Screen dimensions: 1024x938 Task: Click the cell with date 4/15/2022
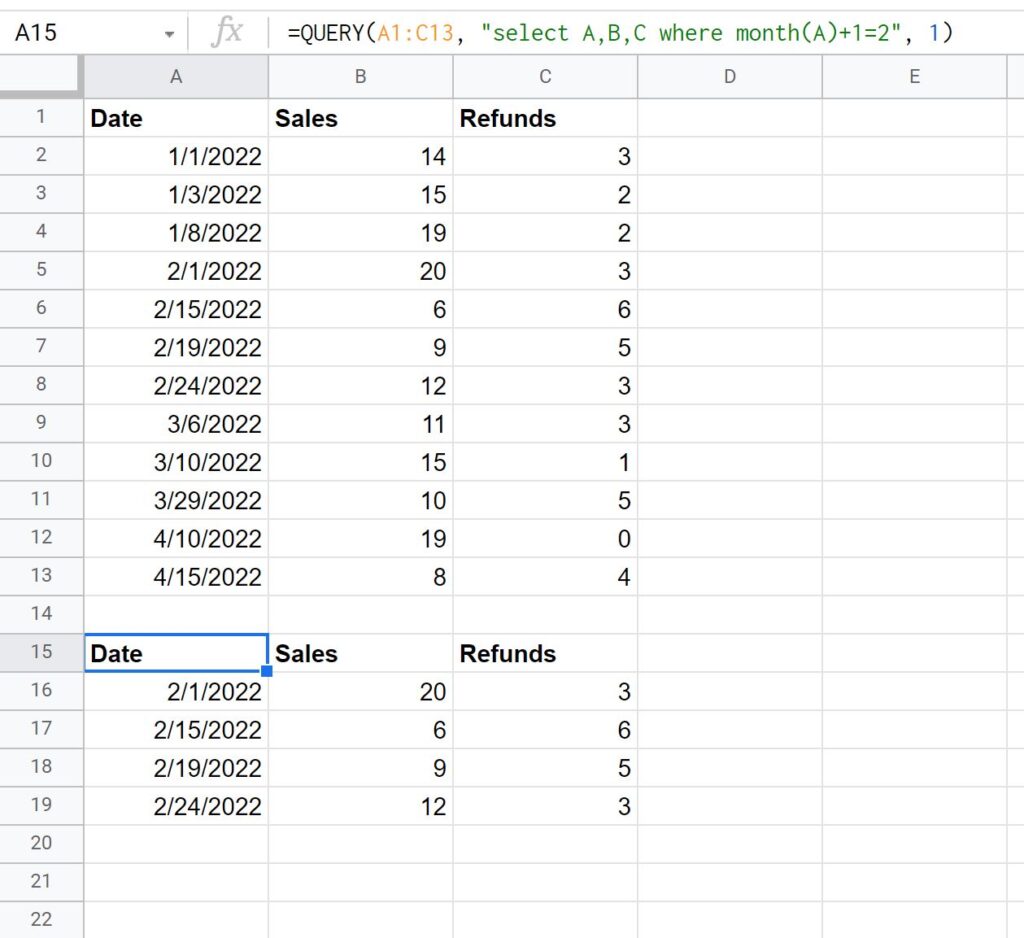(176, 577)
